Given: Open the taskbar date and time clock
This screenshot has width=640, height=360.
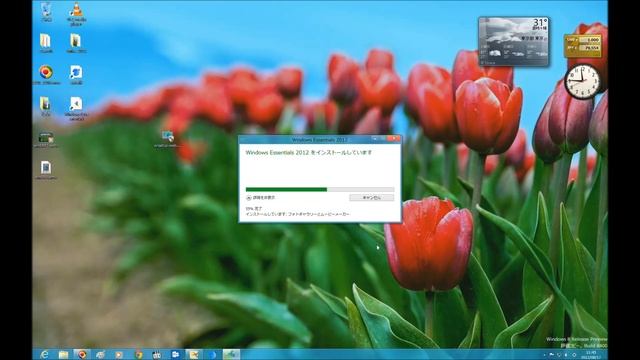Looking at the screenshot, I should click(x=591, y=354).
